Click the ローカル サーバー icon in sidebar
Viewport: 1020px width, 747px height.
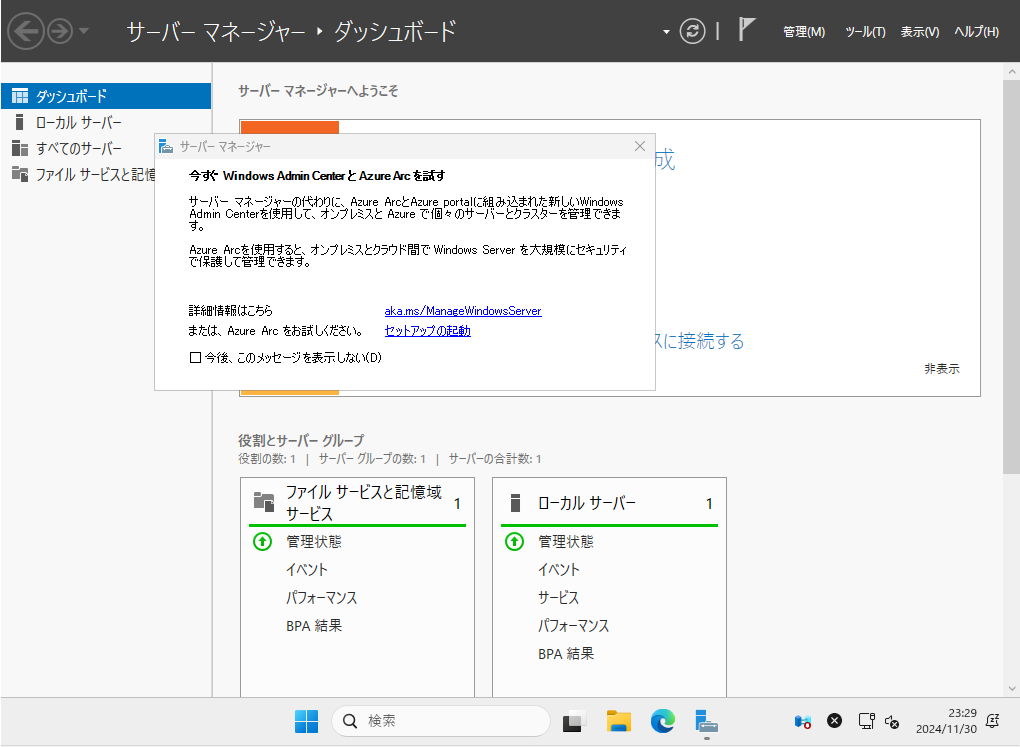tap(20, 122)
